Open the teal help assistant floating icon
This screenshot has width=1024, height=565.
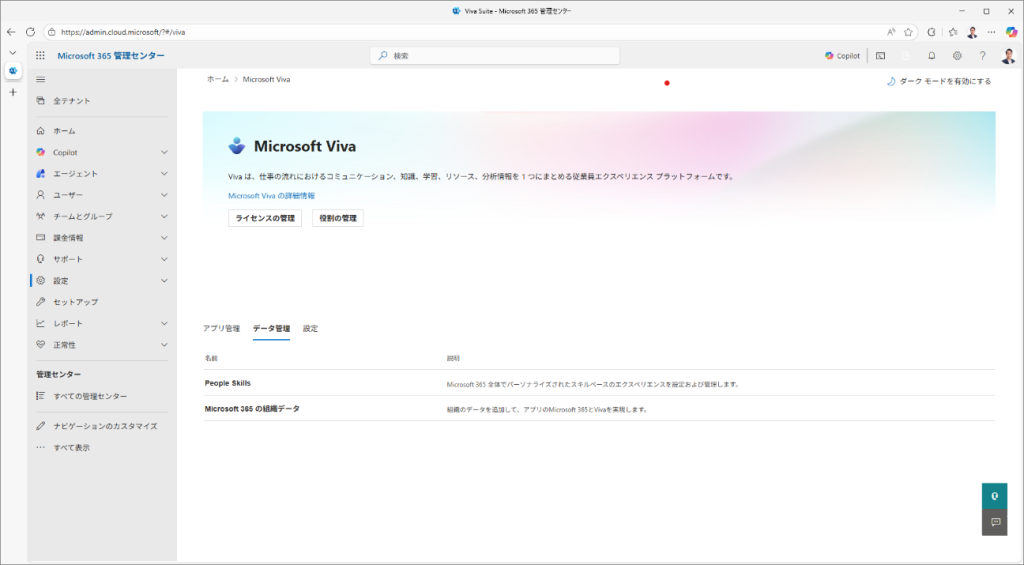(994, 495)
